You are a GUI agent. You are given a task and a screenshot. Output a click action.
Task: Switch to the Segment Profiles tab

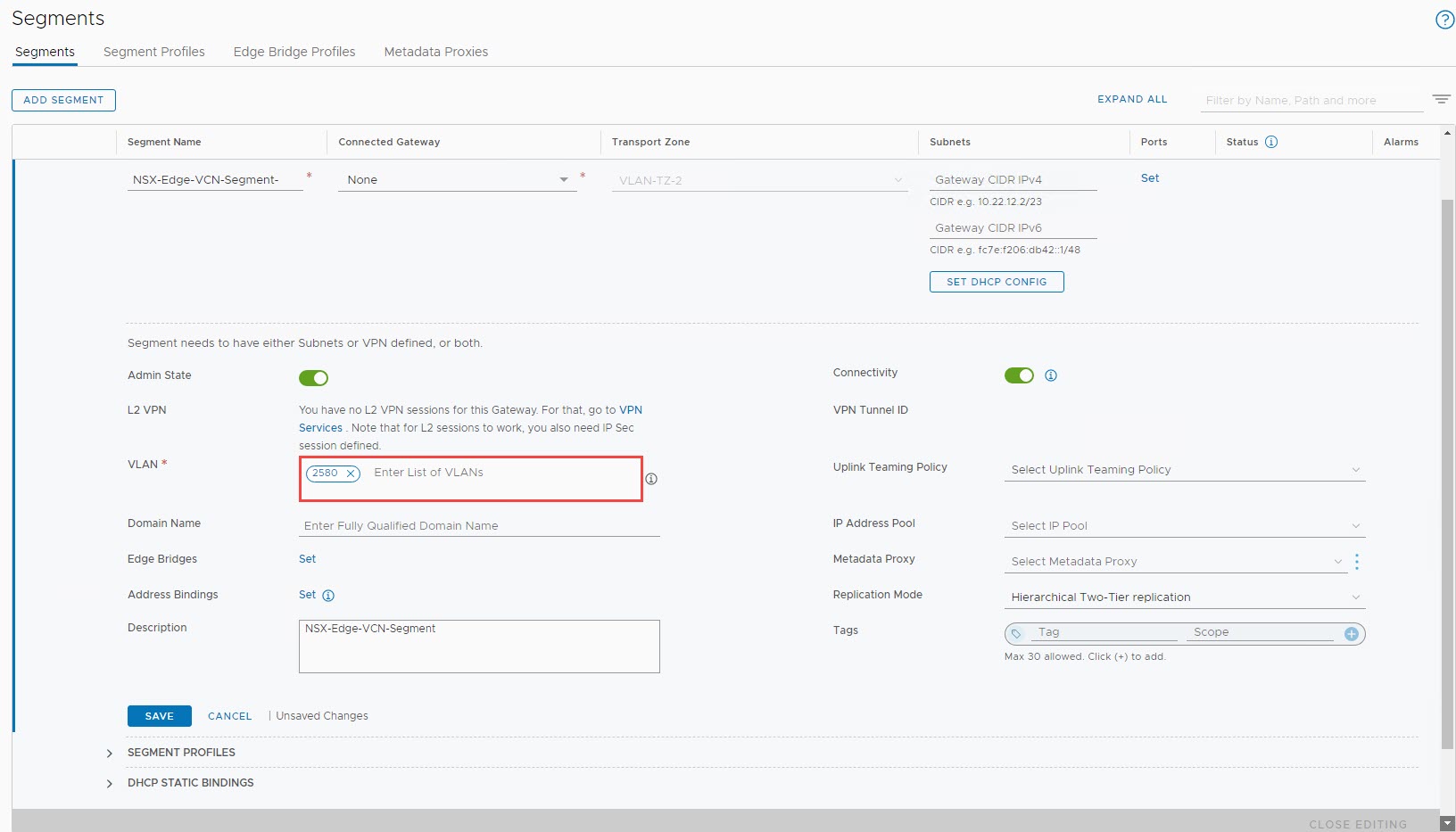[153, 52]
